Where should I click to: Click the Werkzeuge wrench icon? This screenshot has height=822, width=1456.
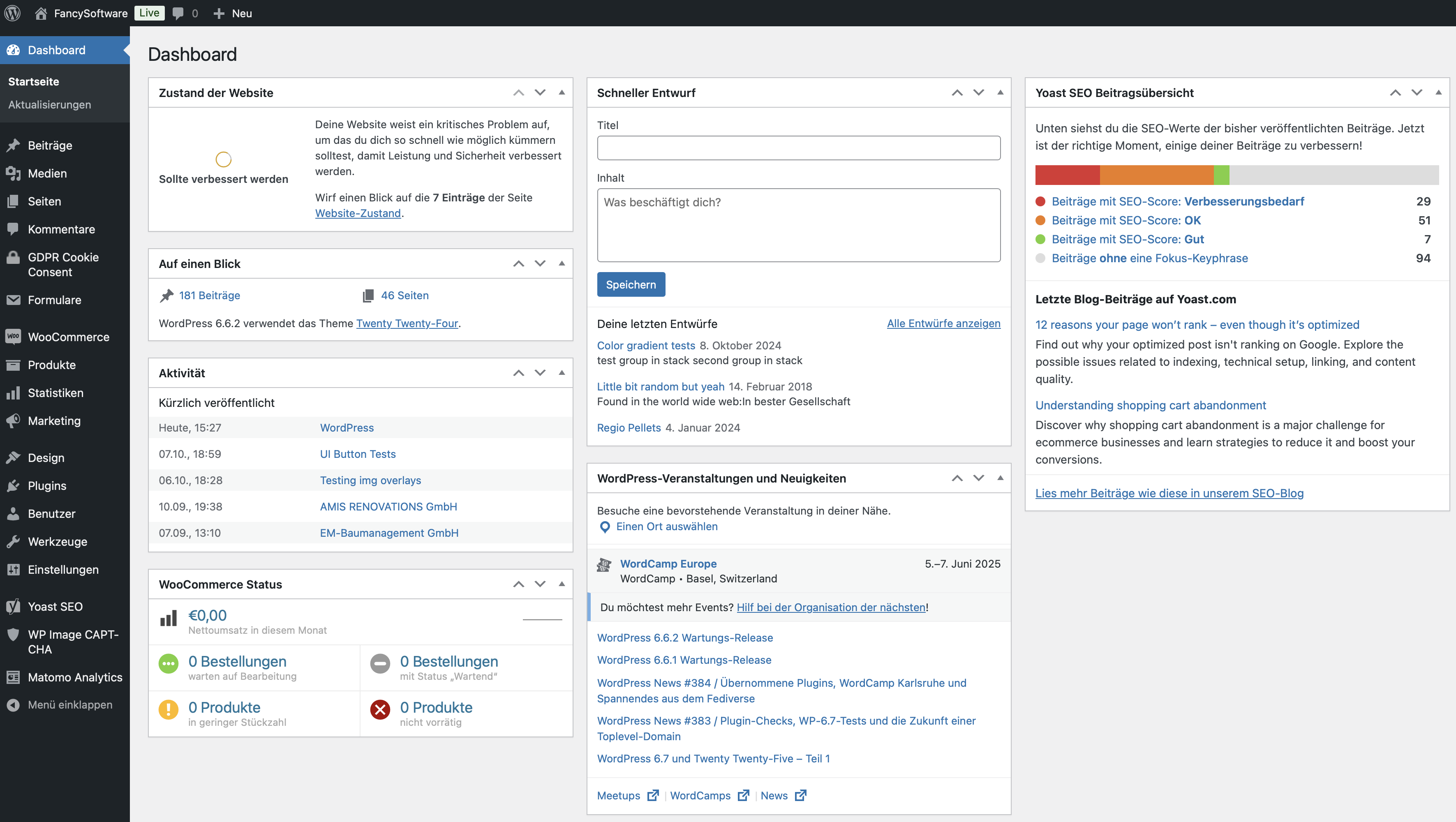coord(14,542)
